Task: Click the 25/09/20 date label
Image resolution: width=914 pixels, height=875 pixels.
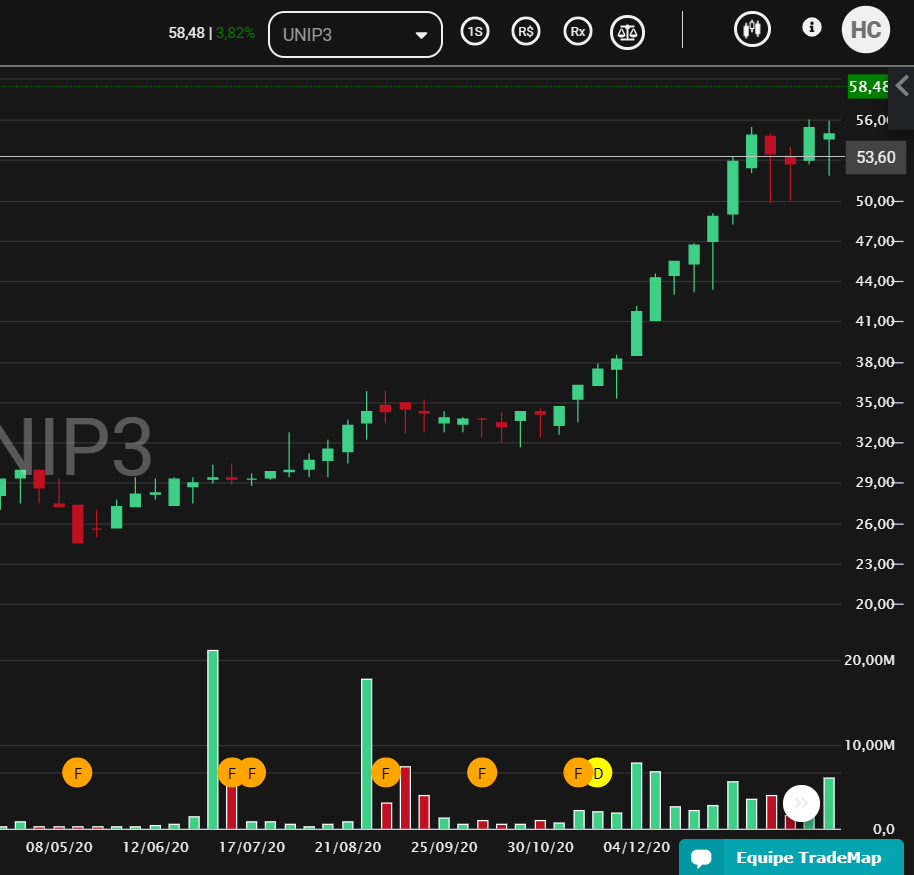Action: 444,847
